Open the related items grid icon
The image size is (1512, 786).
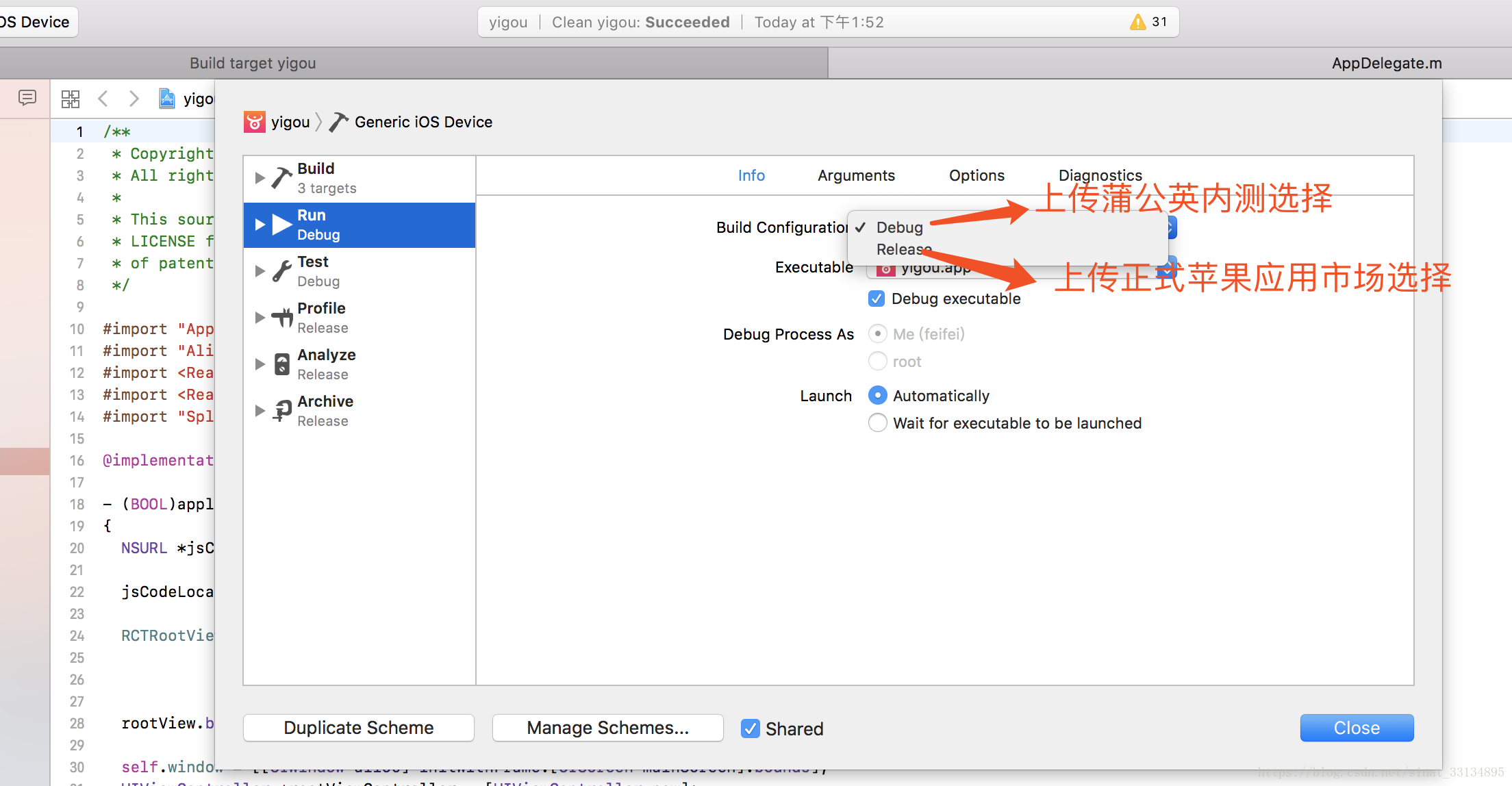coord(71,99)
